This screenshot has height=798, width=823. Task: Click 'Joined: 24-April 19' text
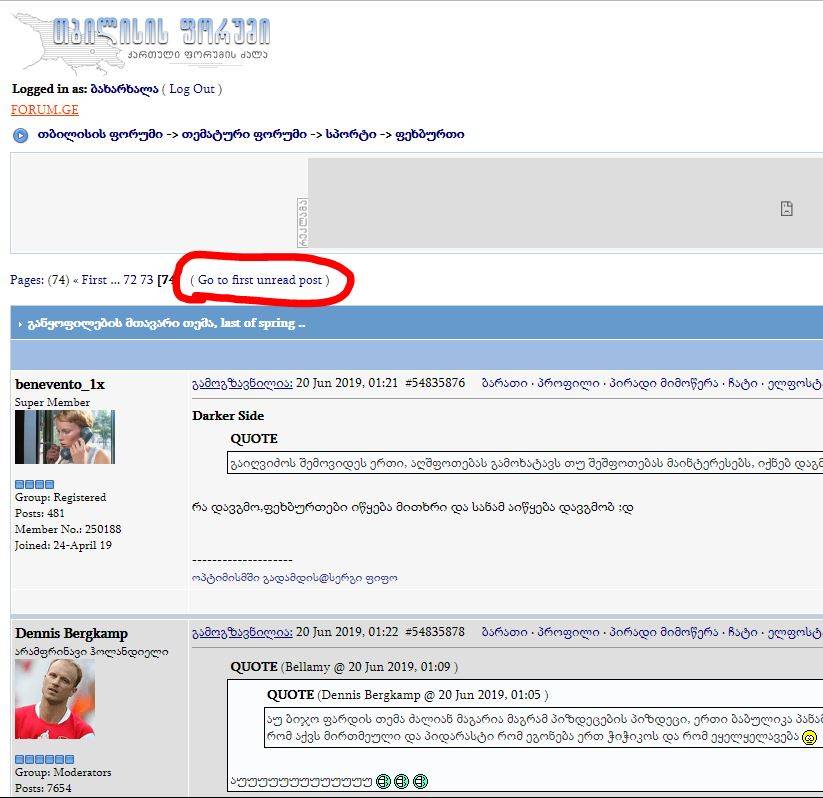coord(63,545)
